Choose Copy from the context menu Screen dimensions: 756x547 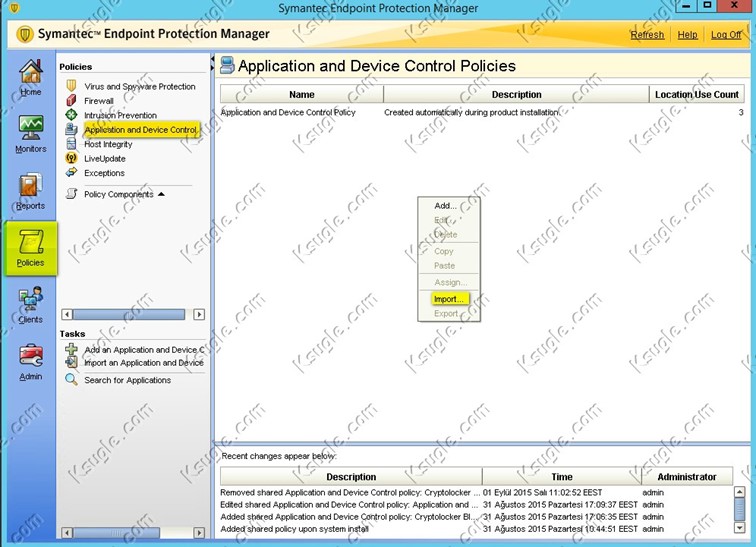coord(444,252)
